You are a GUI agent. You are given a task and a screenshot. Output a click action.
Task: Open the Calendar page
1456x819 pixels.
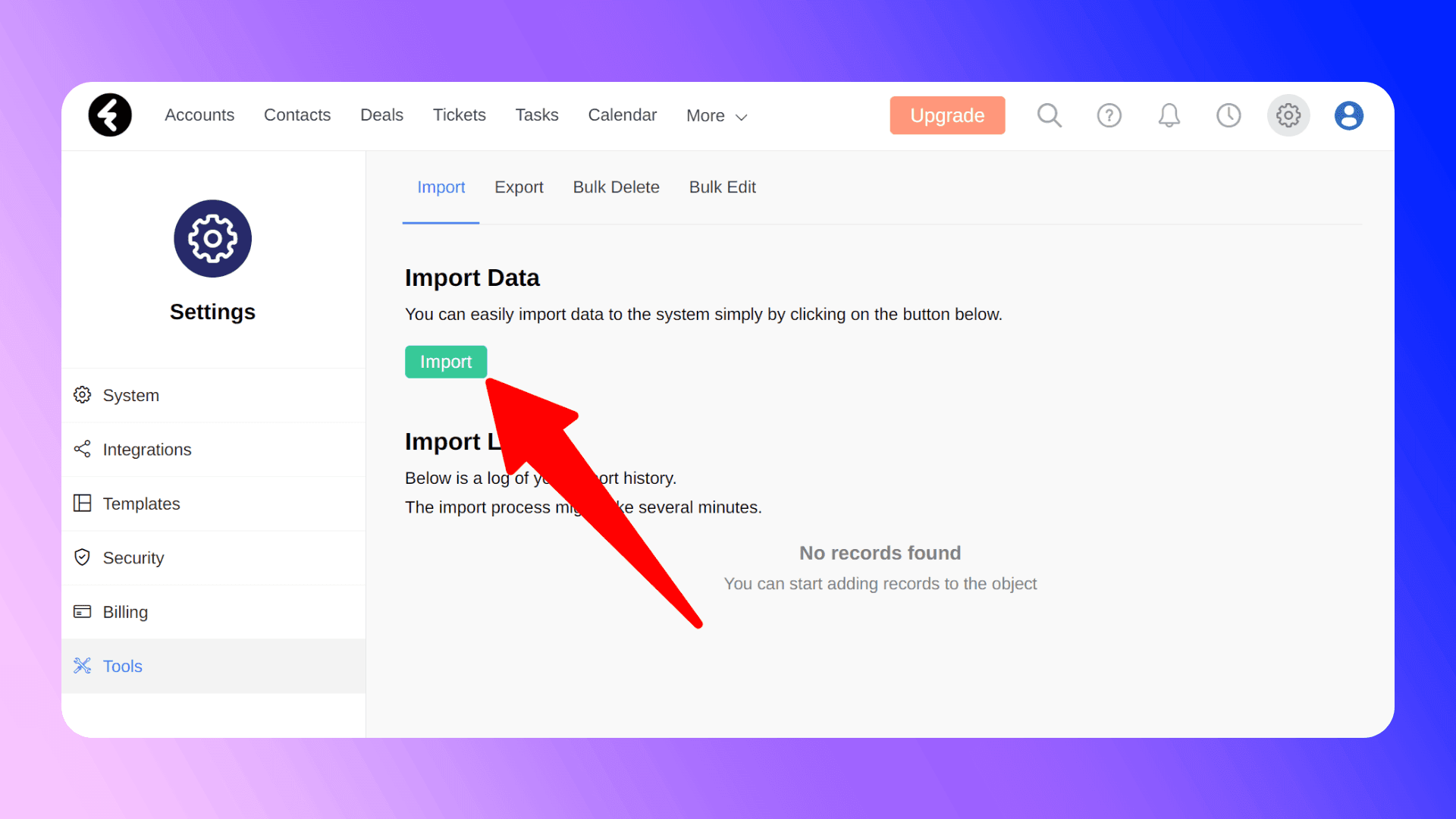coord(623,115)
